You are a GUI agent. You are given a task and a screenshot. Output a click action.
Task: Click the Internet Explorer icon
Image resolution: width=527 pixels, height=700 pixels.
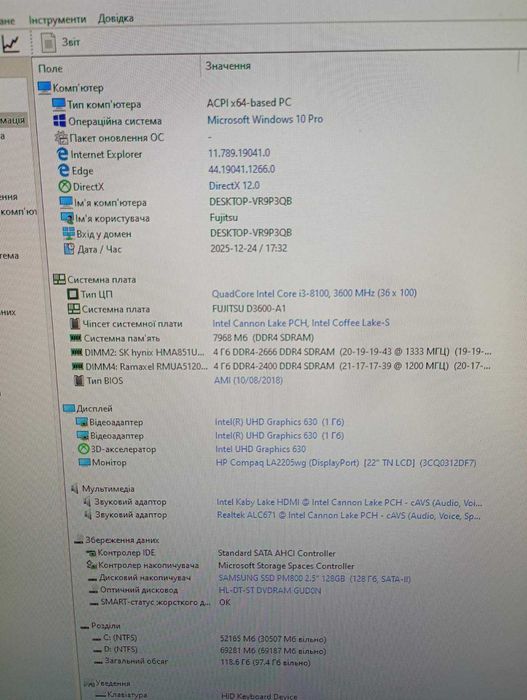(63, 154)
